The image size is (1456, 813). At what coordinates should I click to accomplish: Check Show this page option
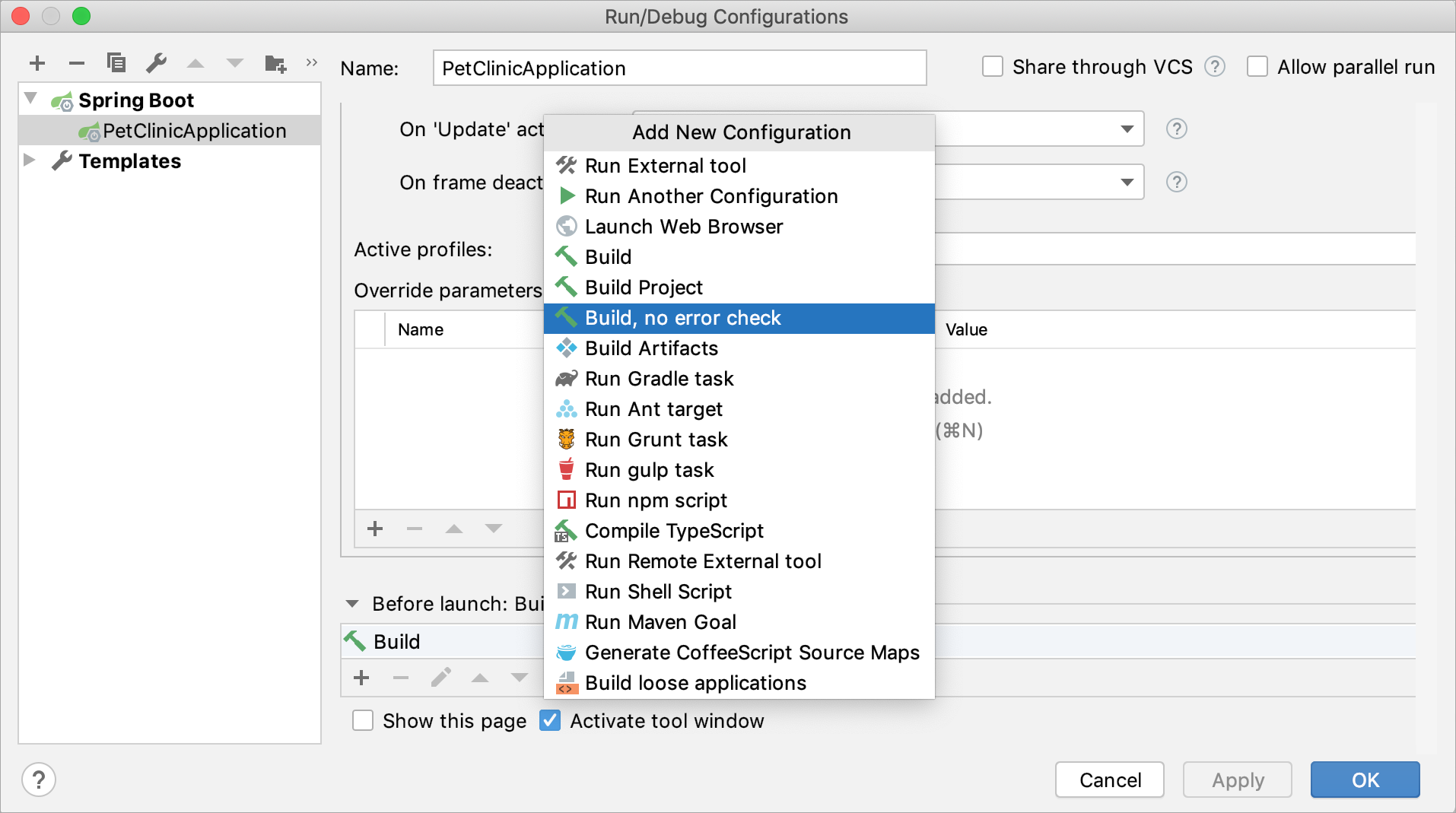(x=363, y=720)
